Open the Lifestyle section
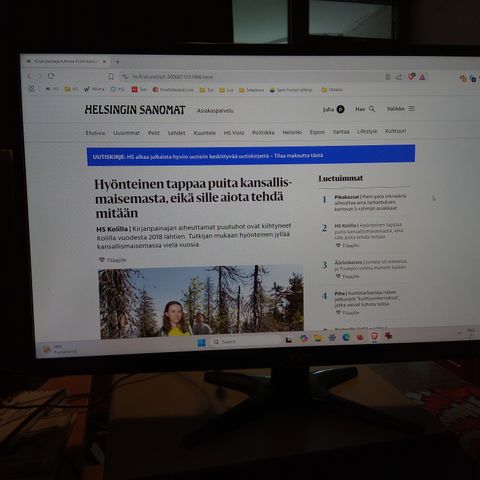The width and height of the screenshot is (480, 480). [x=367, y=131]
